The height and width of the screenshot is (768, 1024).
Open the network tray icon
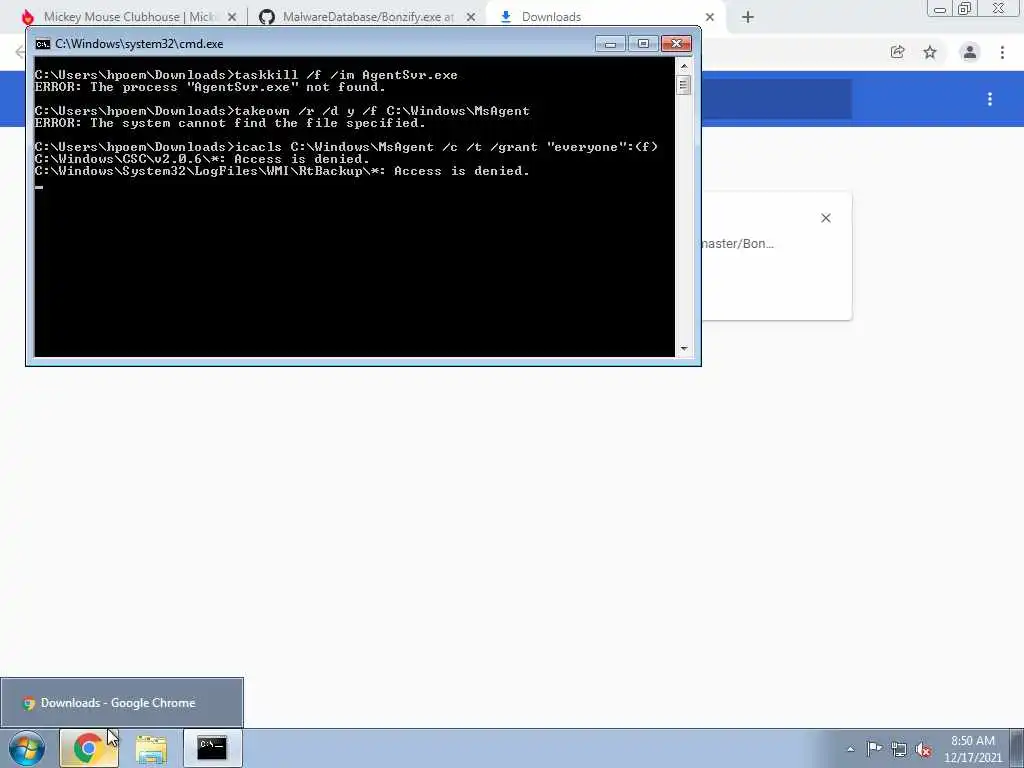point(899,749)
